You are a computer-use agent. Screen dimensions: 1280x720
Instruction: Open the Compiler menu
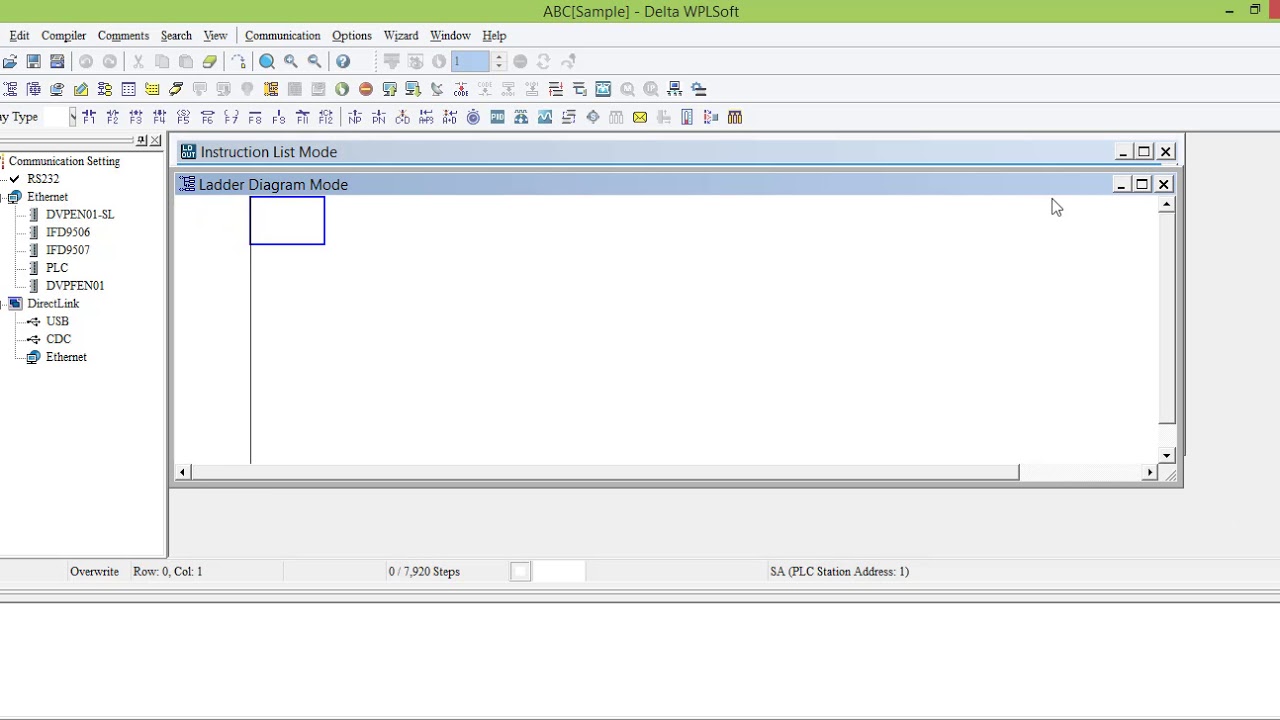(x=63, y=35)
